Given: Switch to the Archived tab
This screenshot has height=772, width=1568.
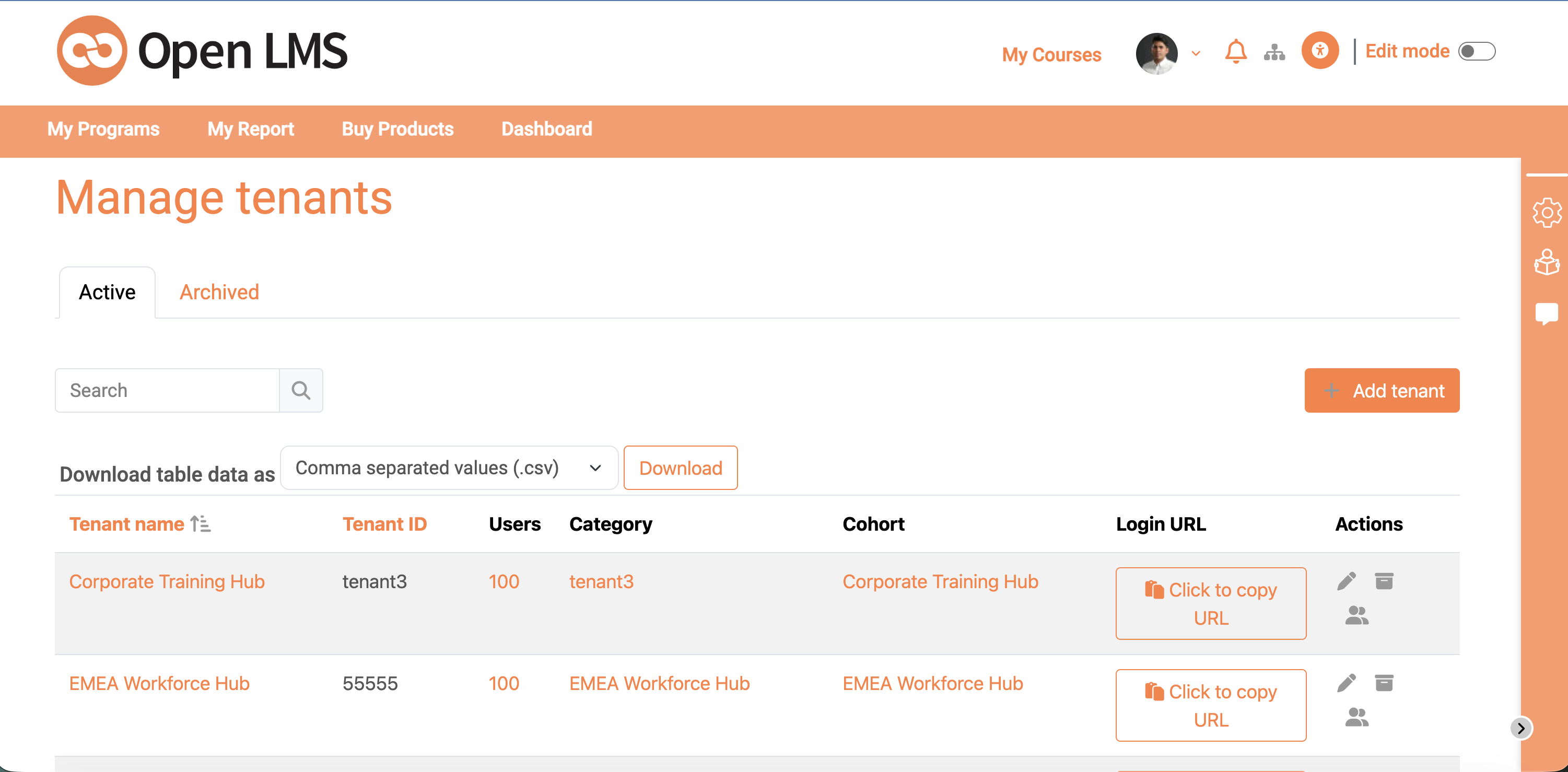Looking at the screenshot, I should [x=219, y=292].
